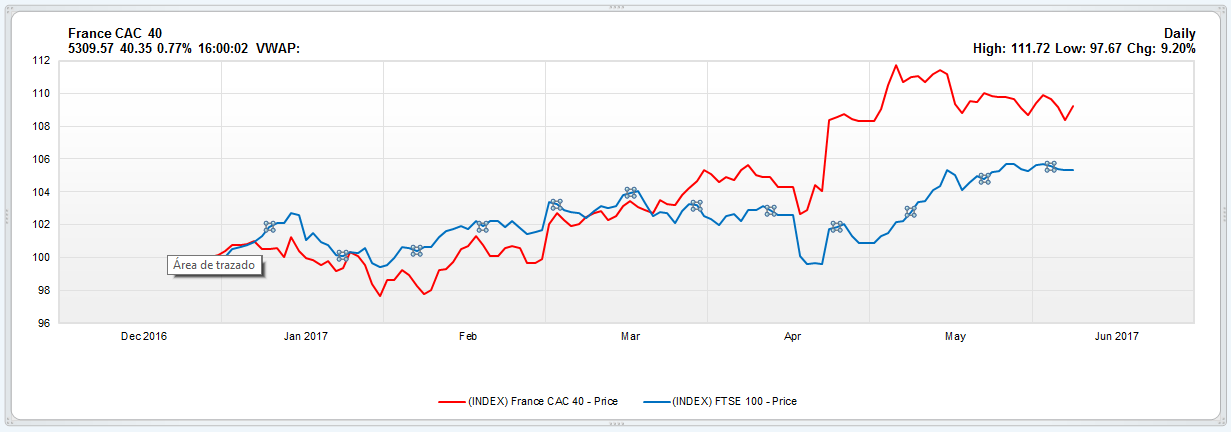
Task: Select the blue line handle just after the April drop
Action: click(837, 227)
